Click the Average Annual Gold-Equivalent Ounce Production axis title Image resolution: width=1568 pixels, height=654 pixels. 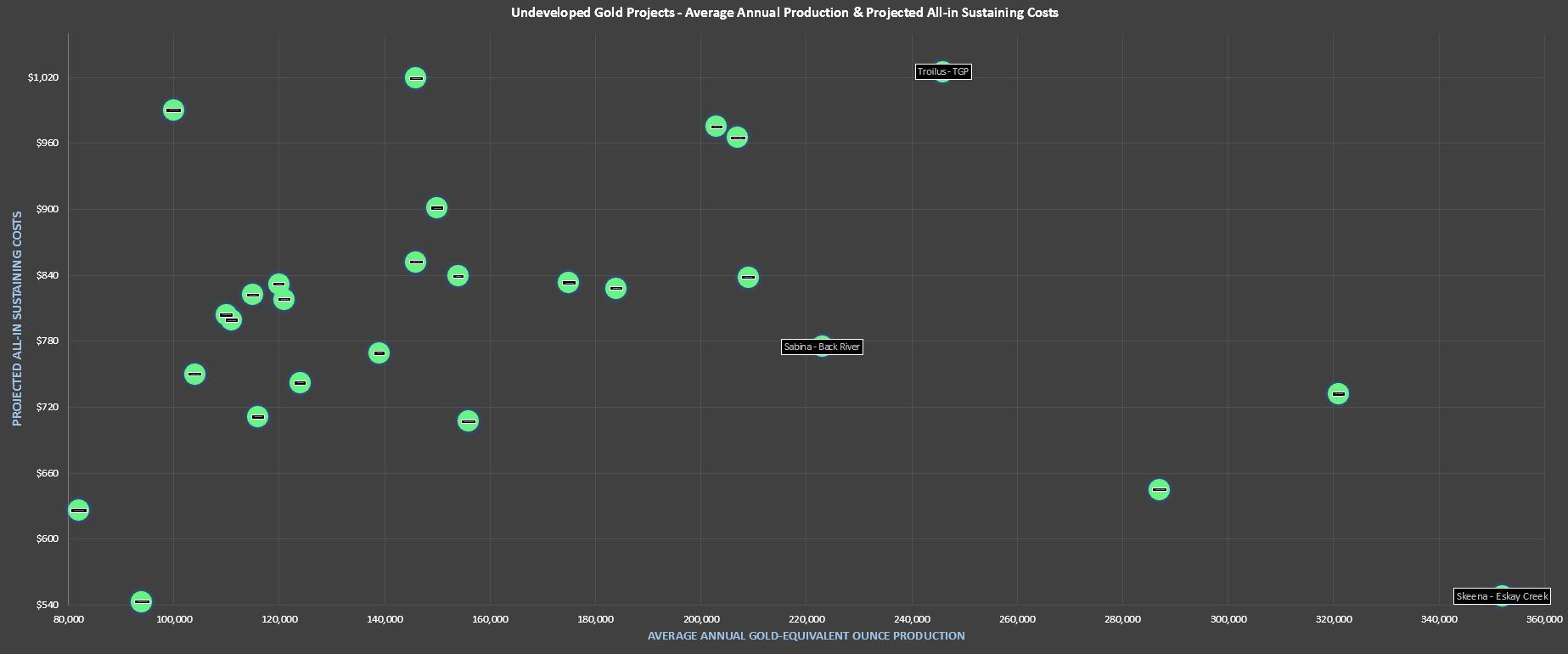806,635
